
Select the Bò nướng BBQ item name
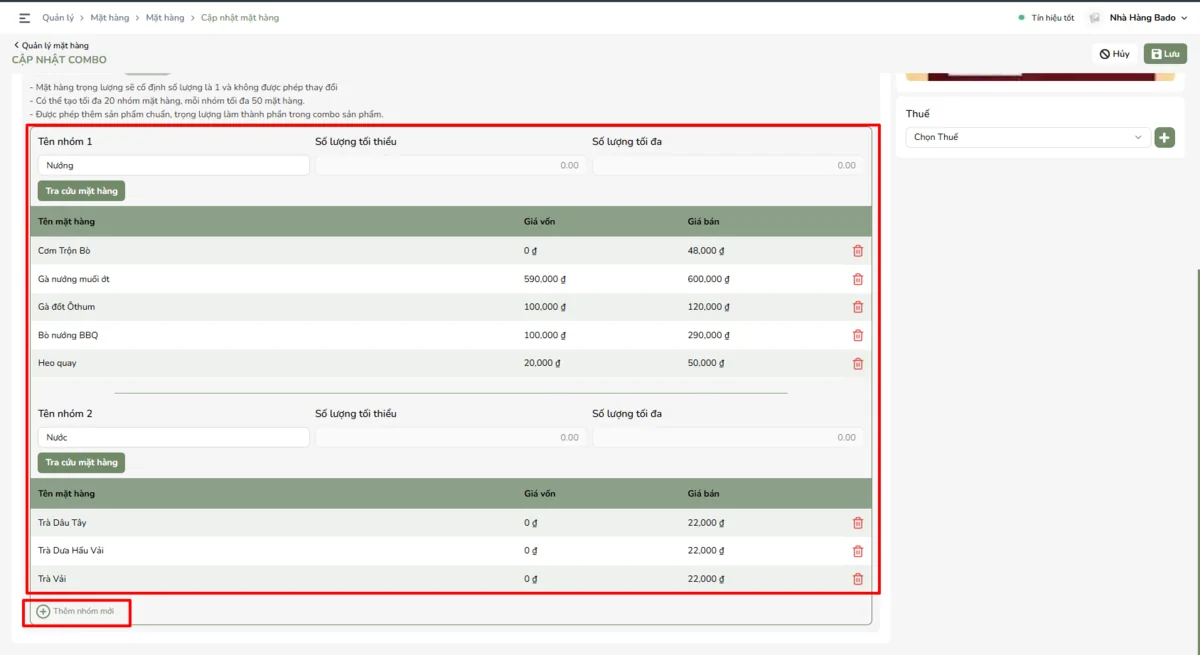pyautogui.click(x=68, y=335)
